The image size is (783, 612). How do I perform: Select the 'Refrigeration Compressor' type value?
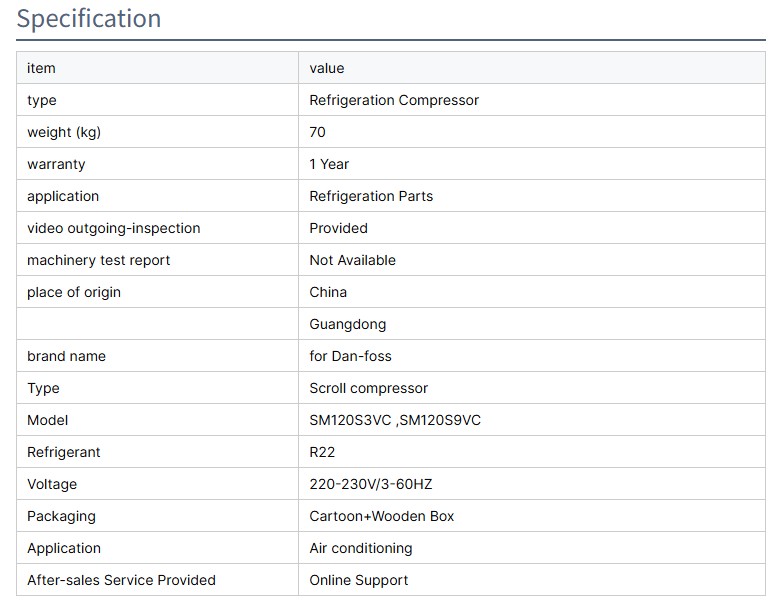point(394,100)
